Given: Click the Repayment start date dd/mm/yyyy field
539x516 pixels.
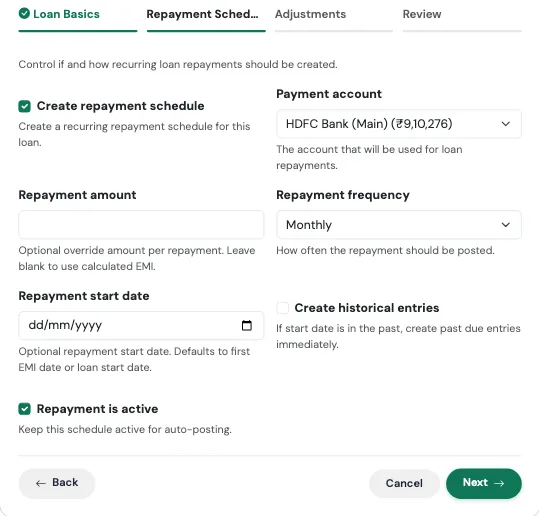Looking at the screenshot, I should [x=141, y=326].
